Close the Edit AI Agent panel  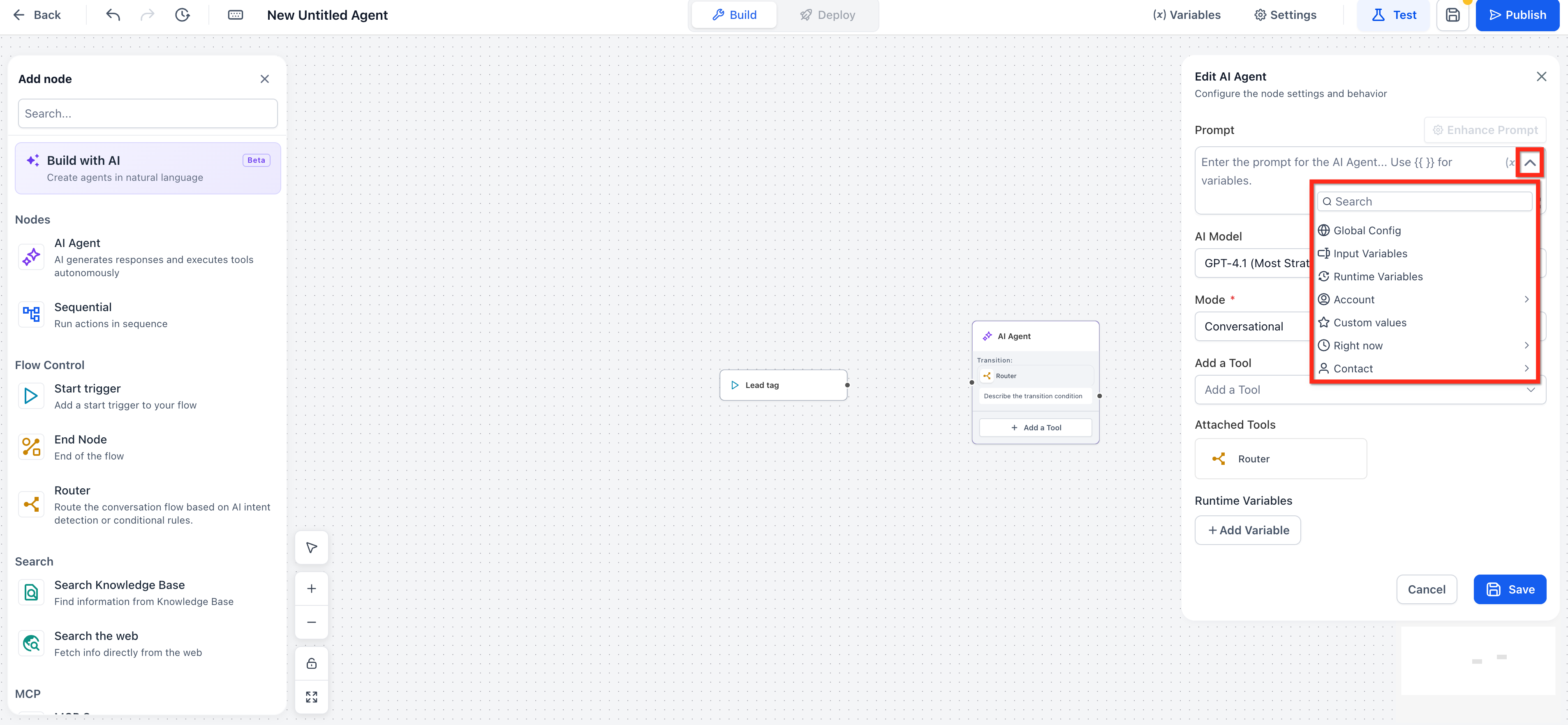click(1541, 77)
